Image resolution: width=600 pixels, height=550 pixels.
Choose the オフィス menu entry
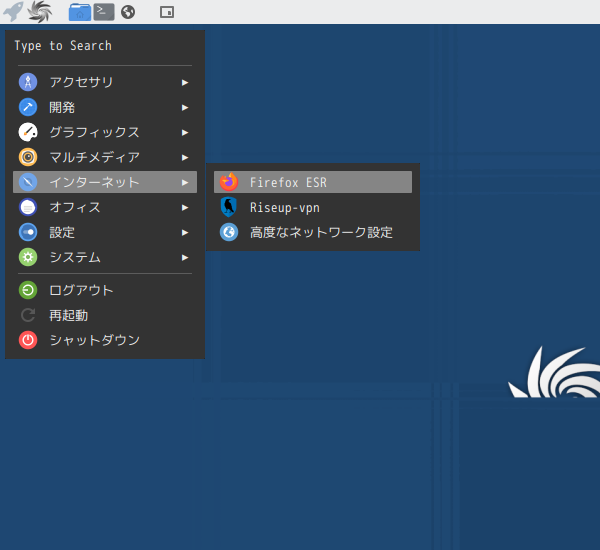tap(105, 207)
